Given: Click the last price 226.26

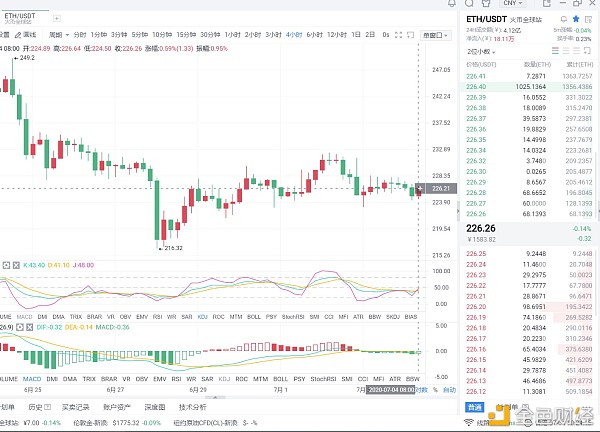Looking at the screenshot, I should [481, 228].
